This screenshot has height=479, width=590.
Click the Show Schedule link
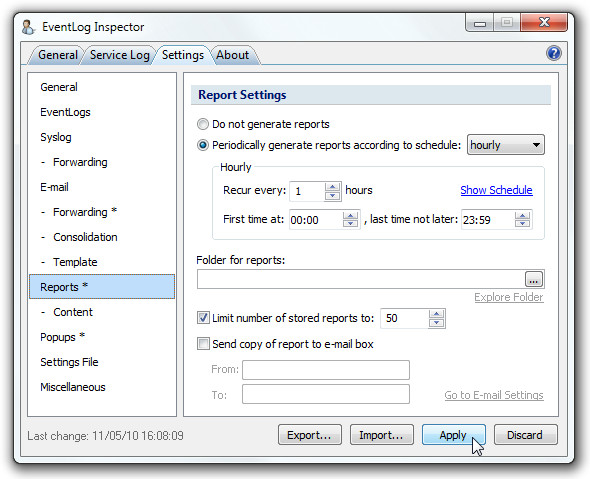[x=496, y=190]
